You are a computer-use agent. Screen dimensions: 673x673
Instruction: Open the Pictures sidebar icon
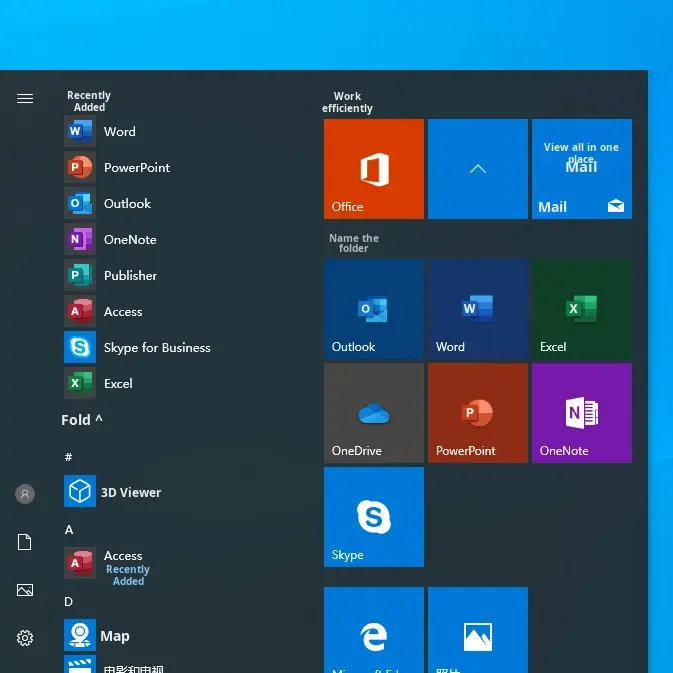click(x=25, y=590)
